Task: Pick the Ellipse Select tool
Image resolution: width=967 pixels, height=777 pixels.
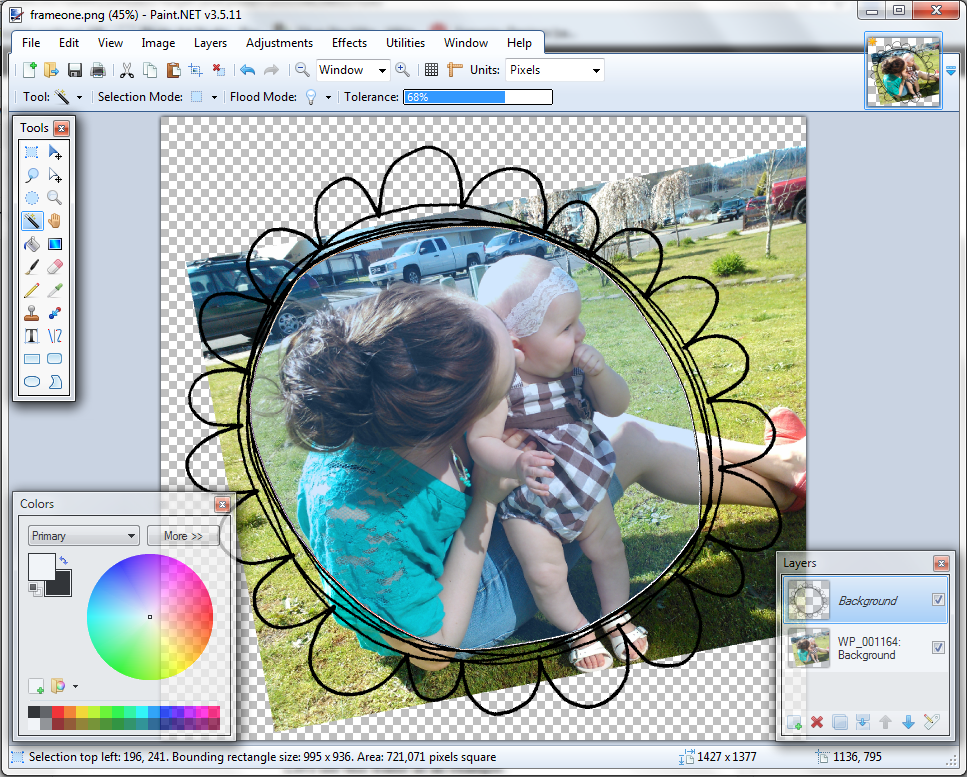Action: [x=32, y=198]
